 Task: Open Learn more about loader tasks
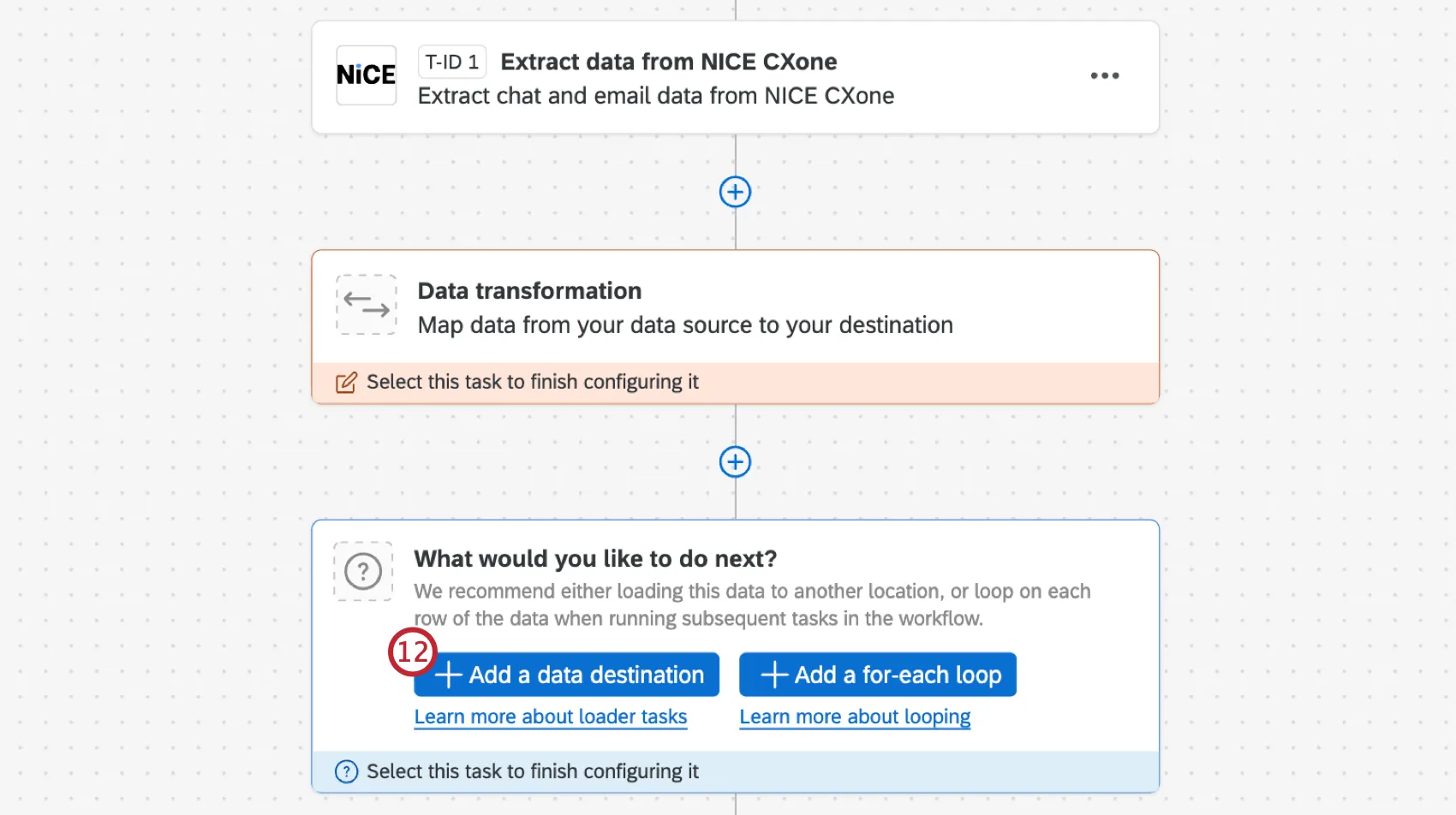[x=550, y=717]
